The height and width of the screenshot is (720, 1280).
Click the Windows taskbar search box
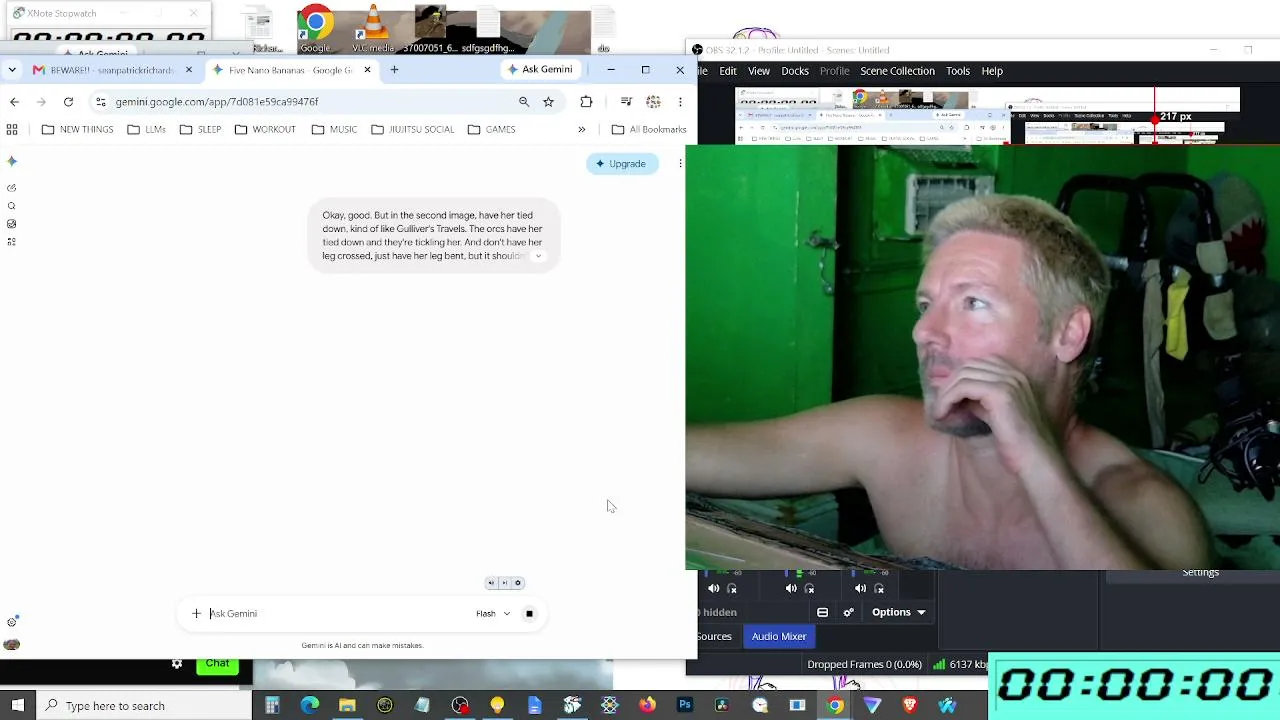click(145, 705)
